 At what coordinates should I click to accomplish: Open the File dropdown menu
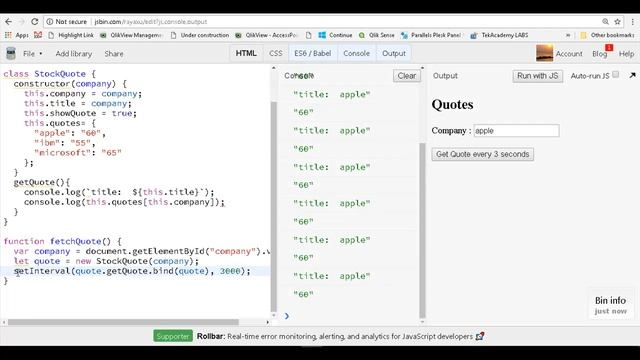tap(32, 53)
